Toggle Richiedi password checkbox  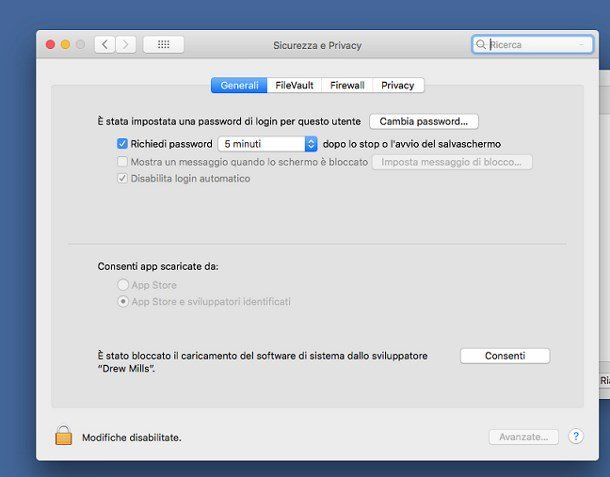(122, 144)
